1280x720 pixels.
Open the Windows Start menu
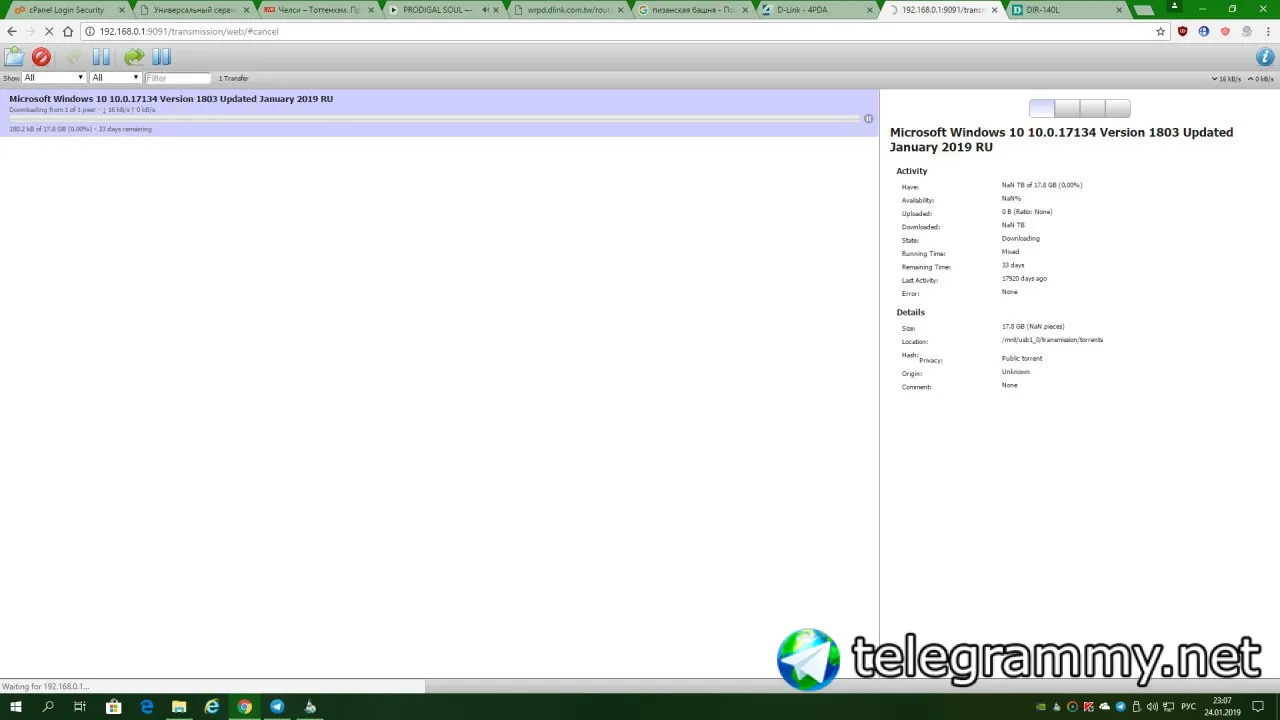pos(16,707)
